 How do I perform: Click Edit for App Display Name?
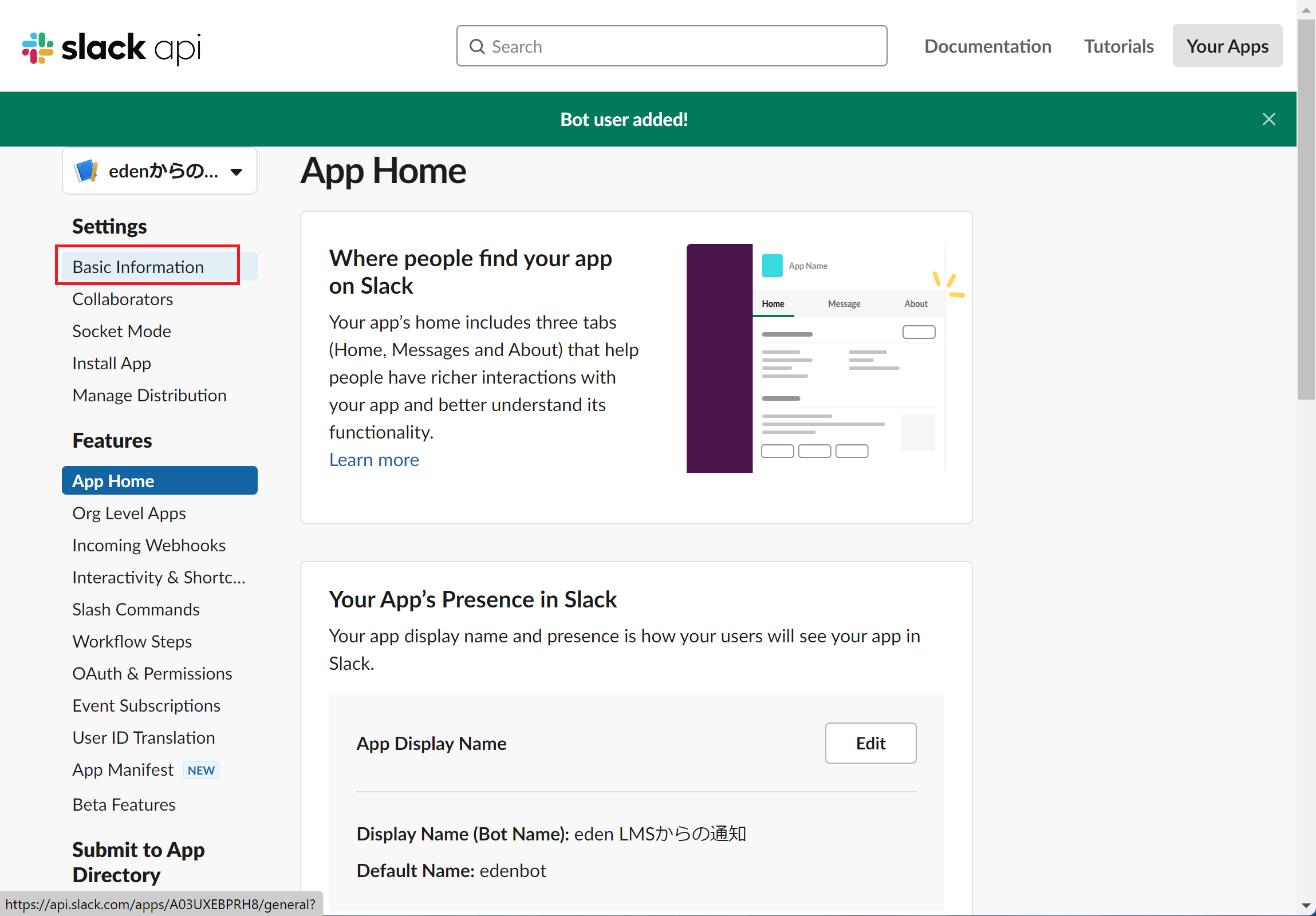click(x=870, y=743)
